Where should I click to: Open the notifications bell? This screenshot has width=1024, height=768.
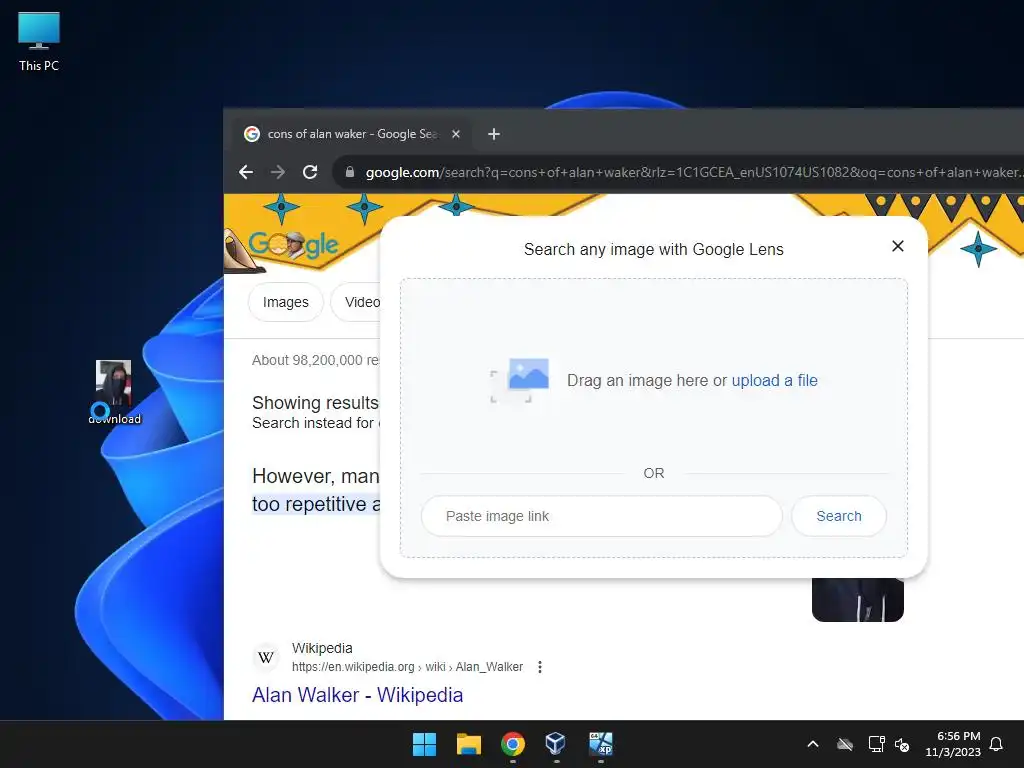click(996, 744)
